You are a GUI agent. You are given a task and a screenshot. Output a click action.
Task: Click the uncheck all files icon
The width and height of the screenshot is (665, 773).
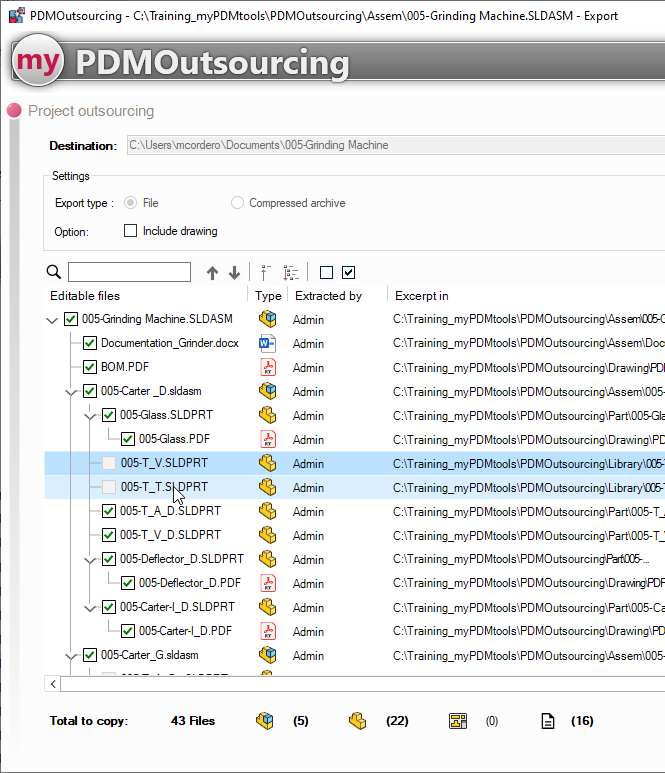pyautogui.click(x=326, y=272)
